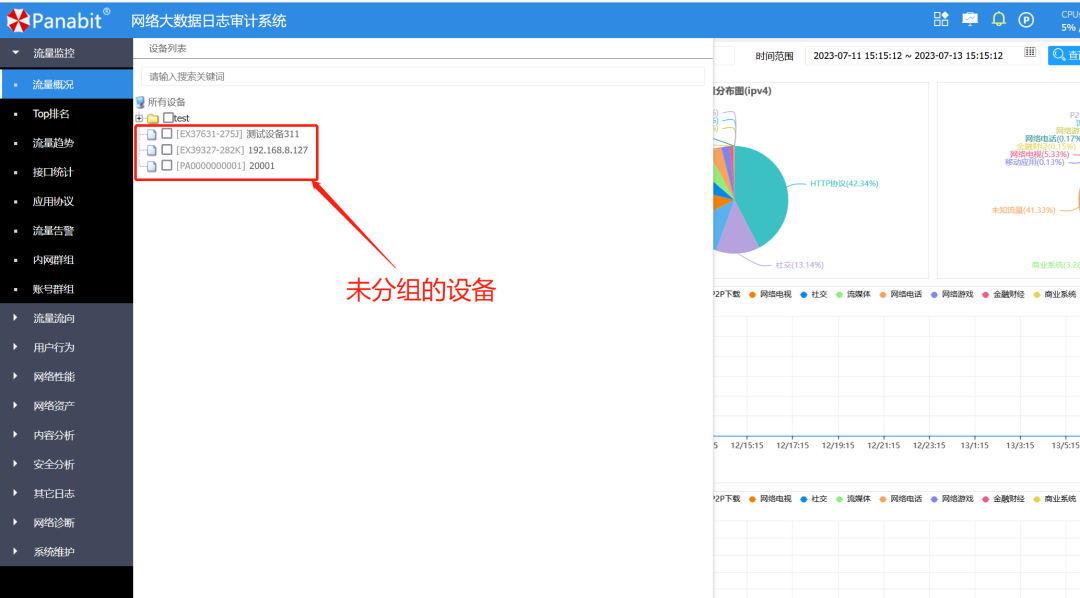This screenshot has height=598, width=1080.
Task: Check the 测试设备311 device checkbox
Action: coord(166,133)
